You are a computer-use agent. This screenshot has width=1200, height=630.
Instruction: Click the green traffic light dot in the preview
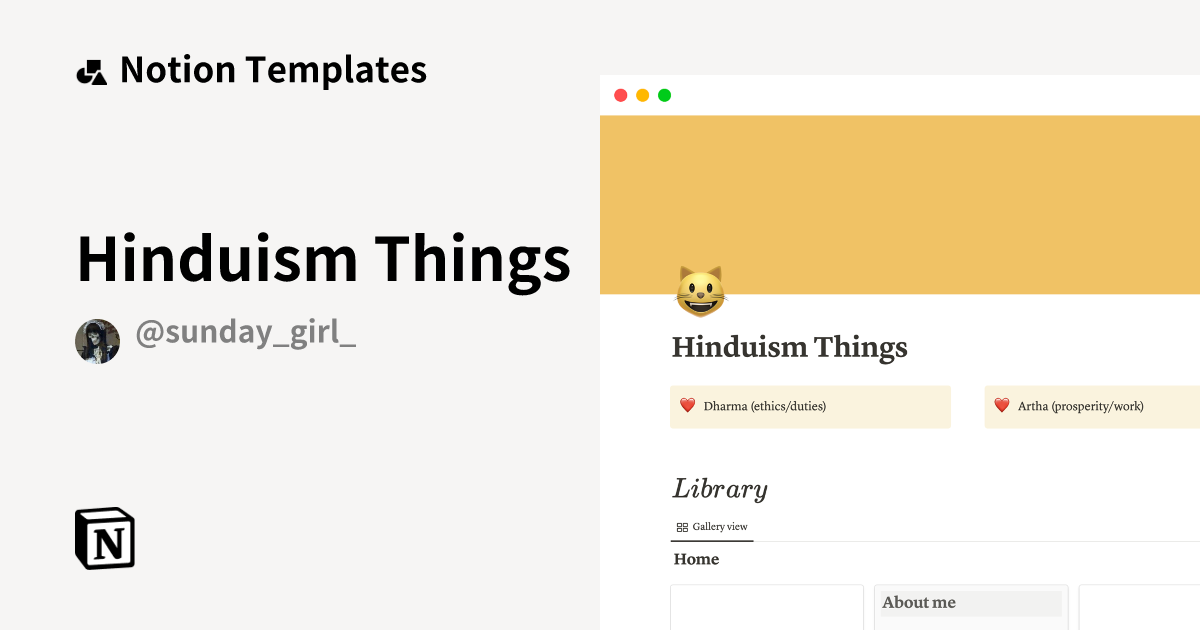click(663, 94)
